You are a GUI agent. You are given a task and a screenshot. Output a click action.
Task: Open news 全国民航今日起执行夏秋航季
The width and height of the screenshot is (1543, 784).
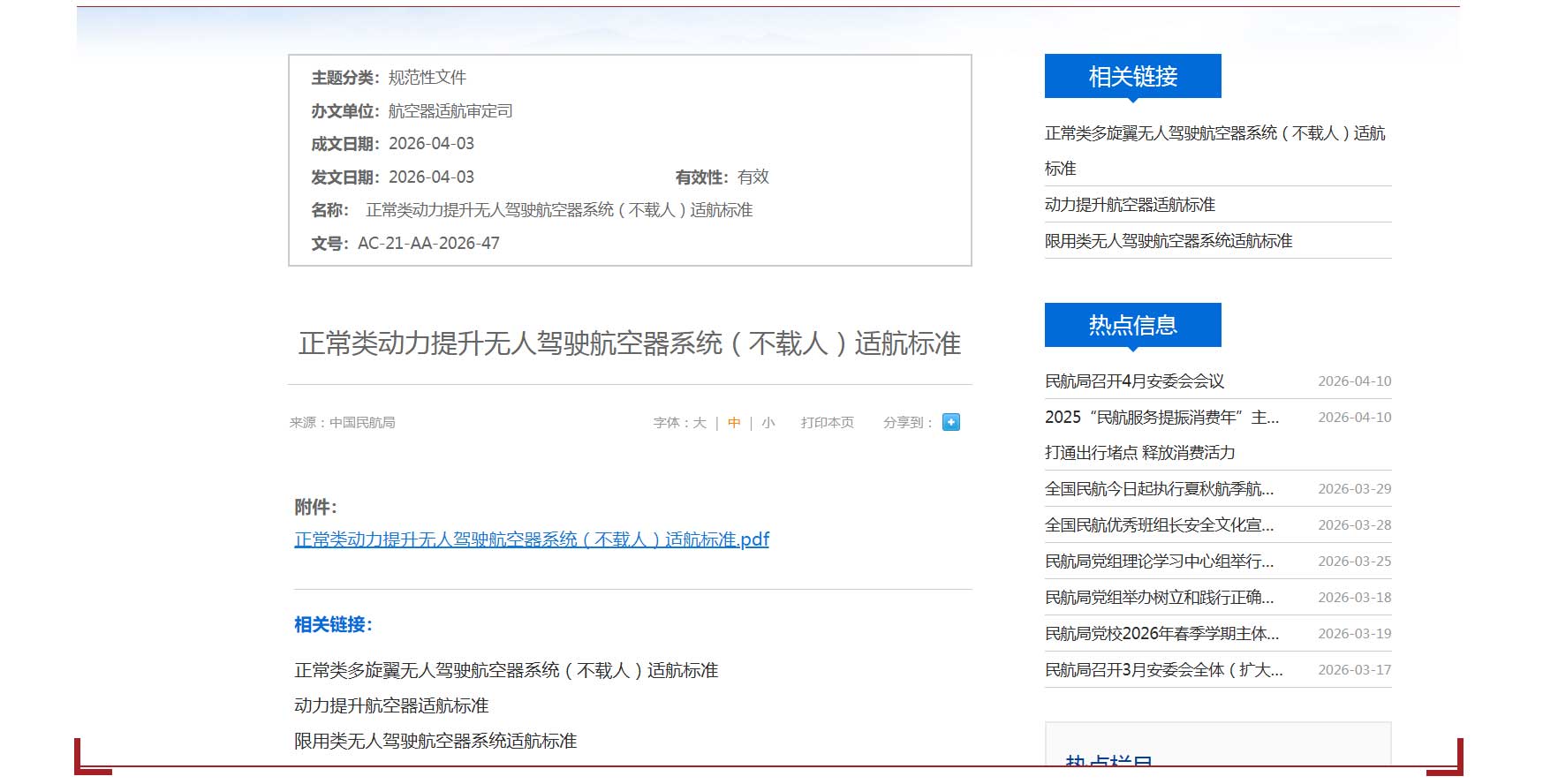coord(1159,489)
